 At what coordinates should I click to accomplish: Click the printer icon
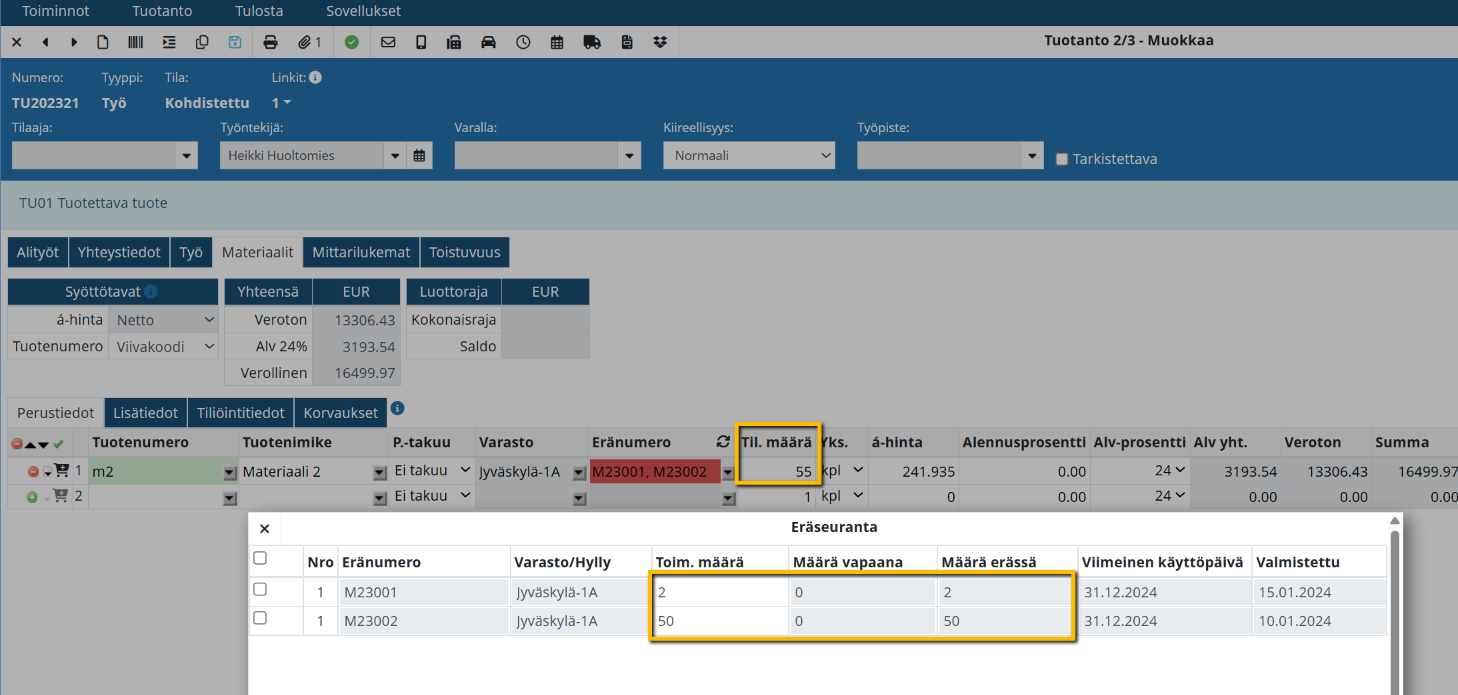[270, 42]
